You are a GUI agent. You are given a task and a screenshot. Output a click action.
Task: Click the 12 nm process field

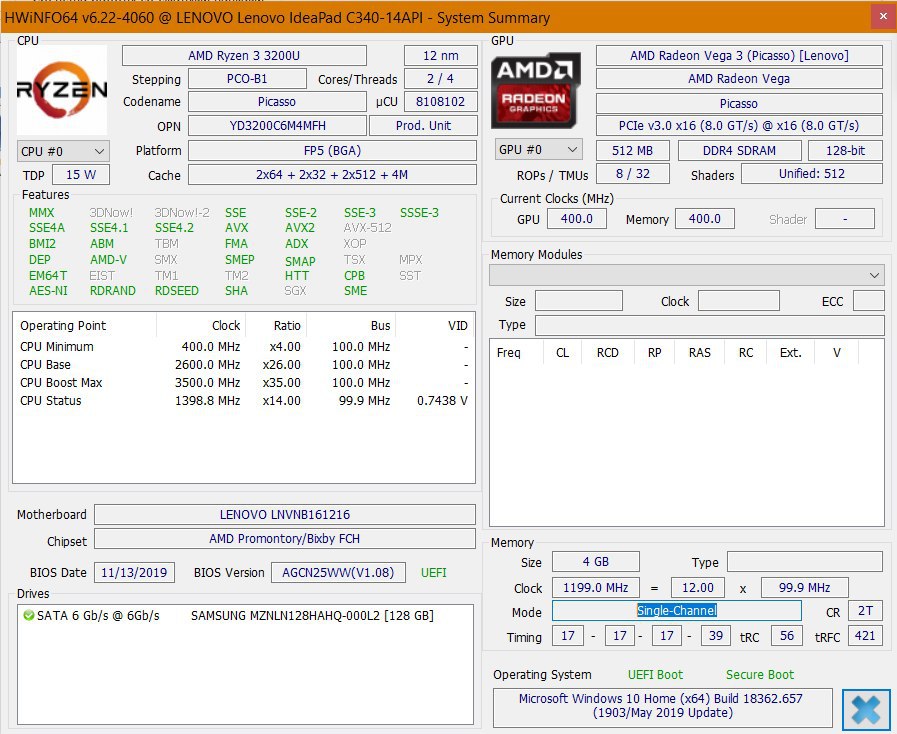coord(440,55)
